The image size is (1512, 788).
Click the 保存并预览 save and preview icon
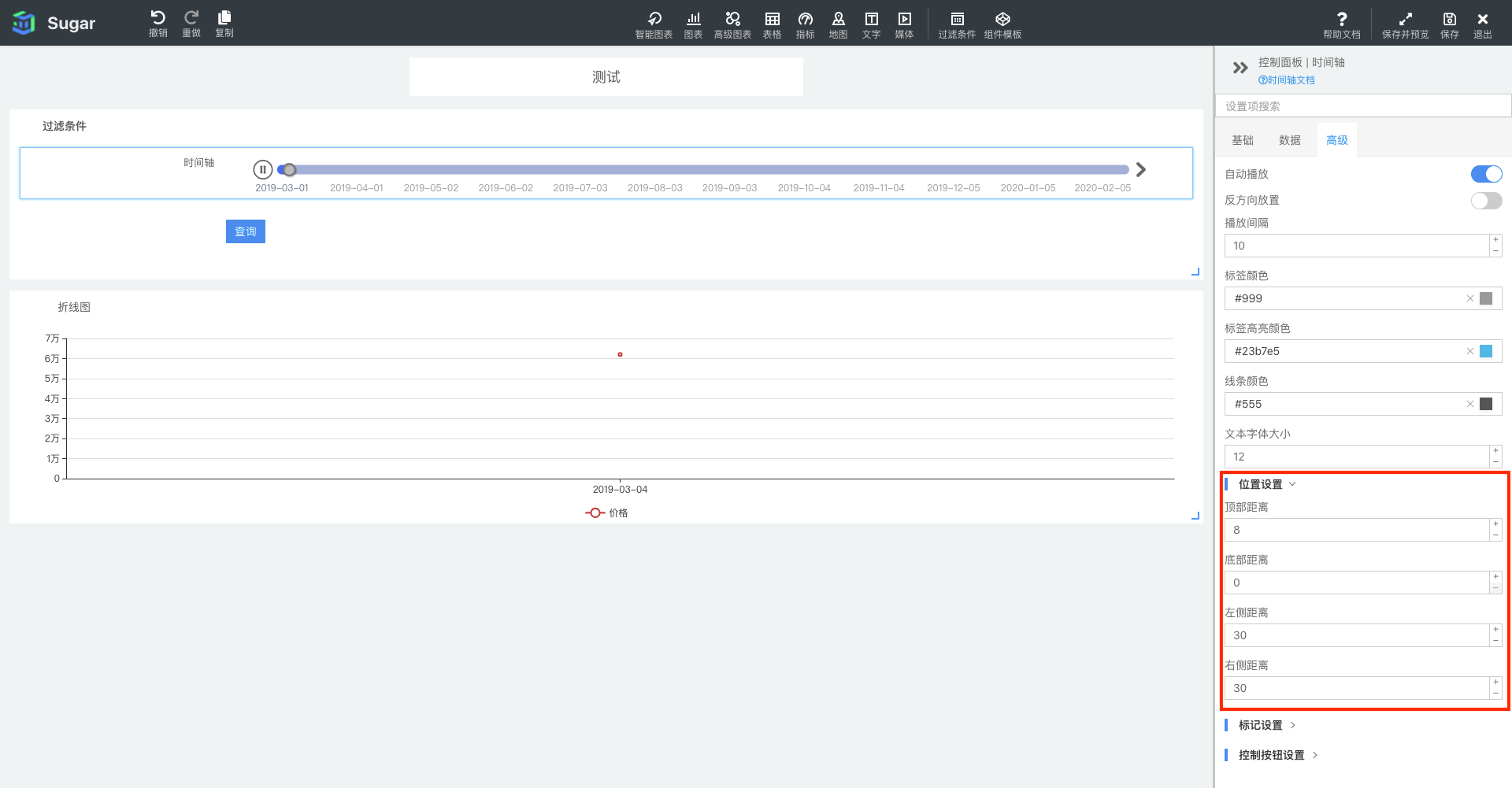click(x=1405, y=20)
